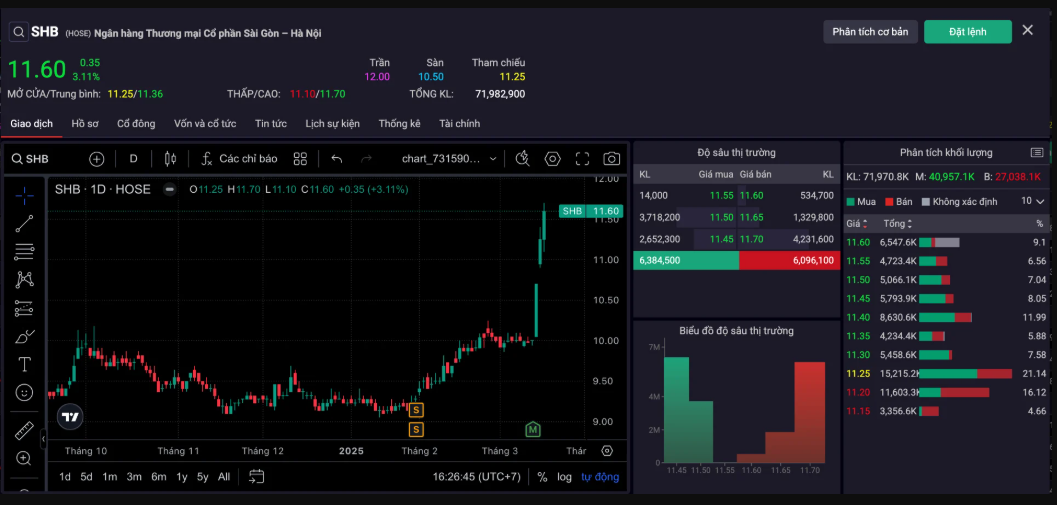Image resolution: width=1057 pixels, height=505 pixels.
Task: Take a chart snapshot with camera icon
Action: point(611,159)
